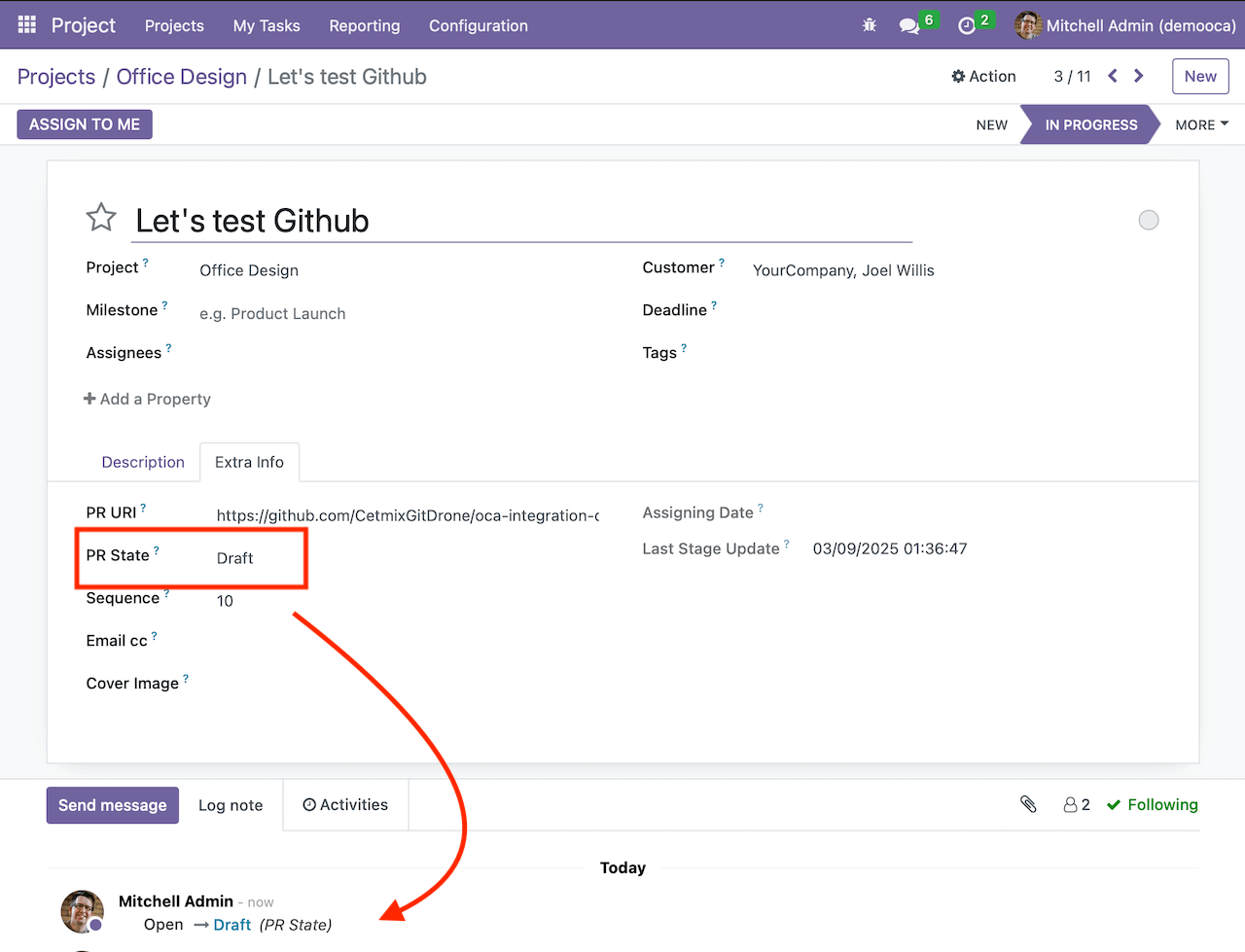Switch to the Description tab
Viewport: 1245px width, 952px height.
coord(143,462)
